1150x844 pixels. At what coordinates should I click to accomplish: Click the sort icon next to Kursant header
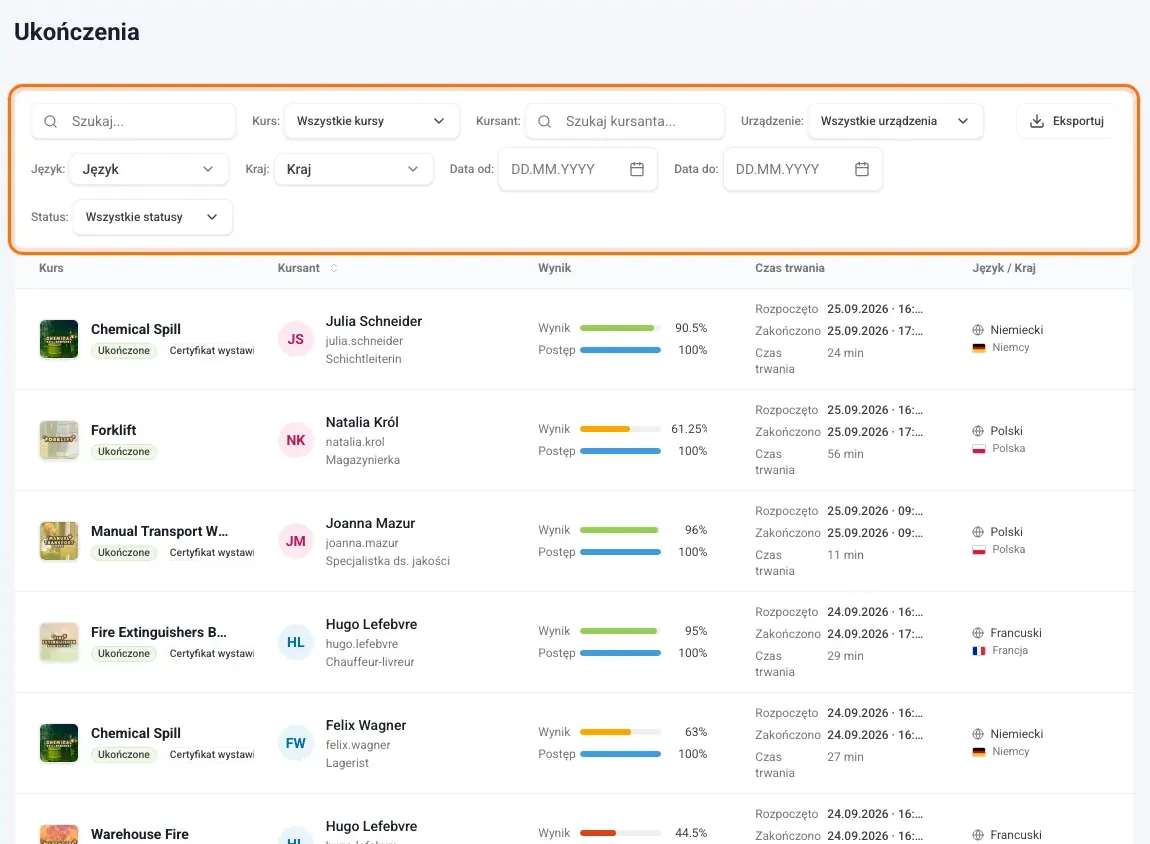334,268
